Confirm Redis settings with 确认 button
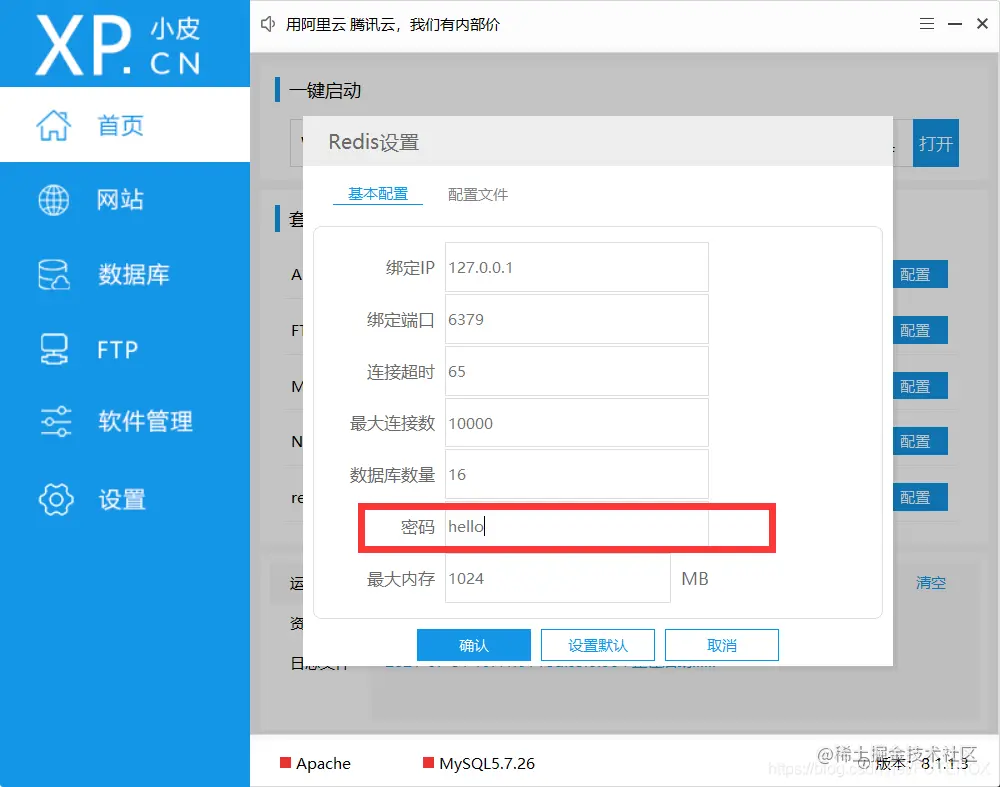 tap(473, 644)
